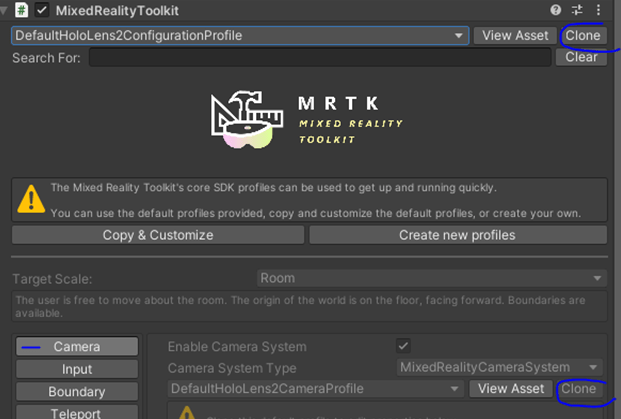
Task: Click the warning icon in info box
Action: tap(33, 199)
